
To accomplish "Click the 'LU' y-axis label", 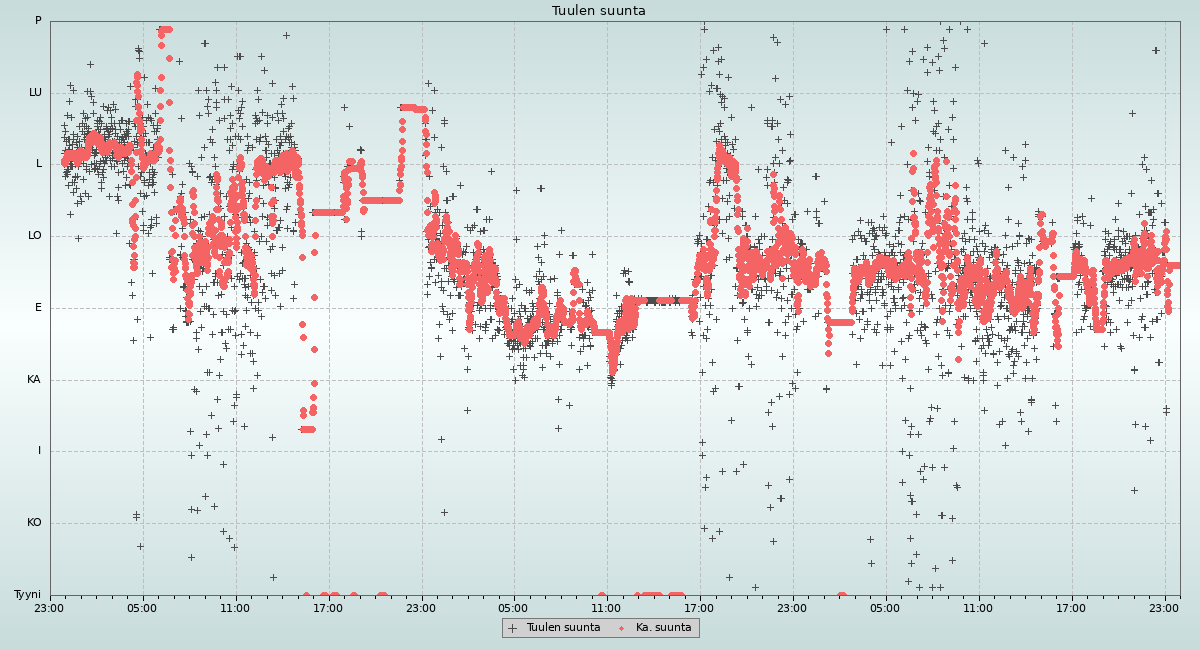I will tap(35, 93).
